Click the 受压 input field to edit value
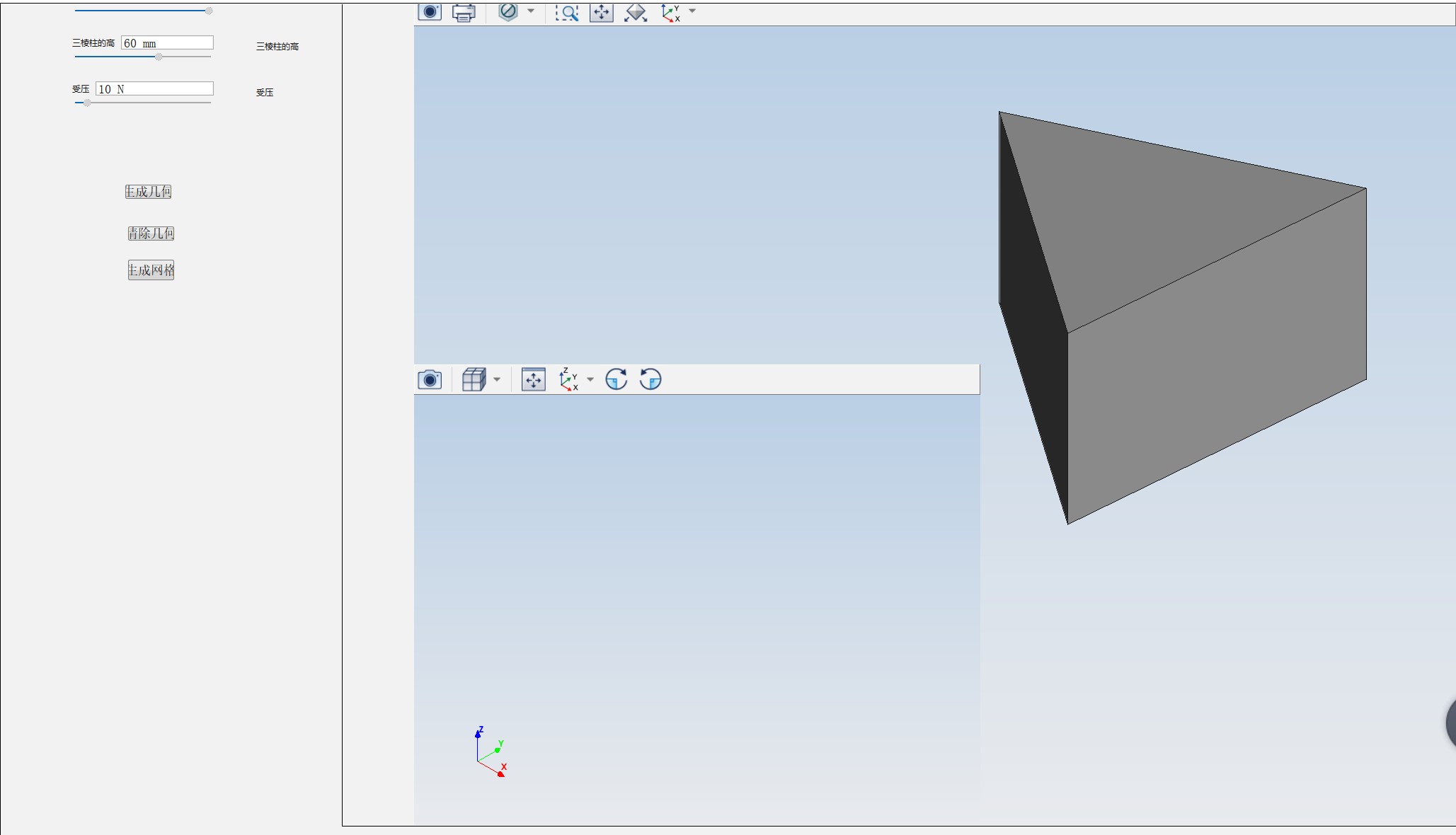Viewport: 1456px width, 835px height. pyautogui.click(x=153, y=89)
